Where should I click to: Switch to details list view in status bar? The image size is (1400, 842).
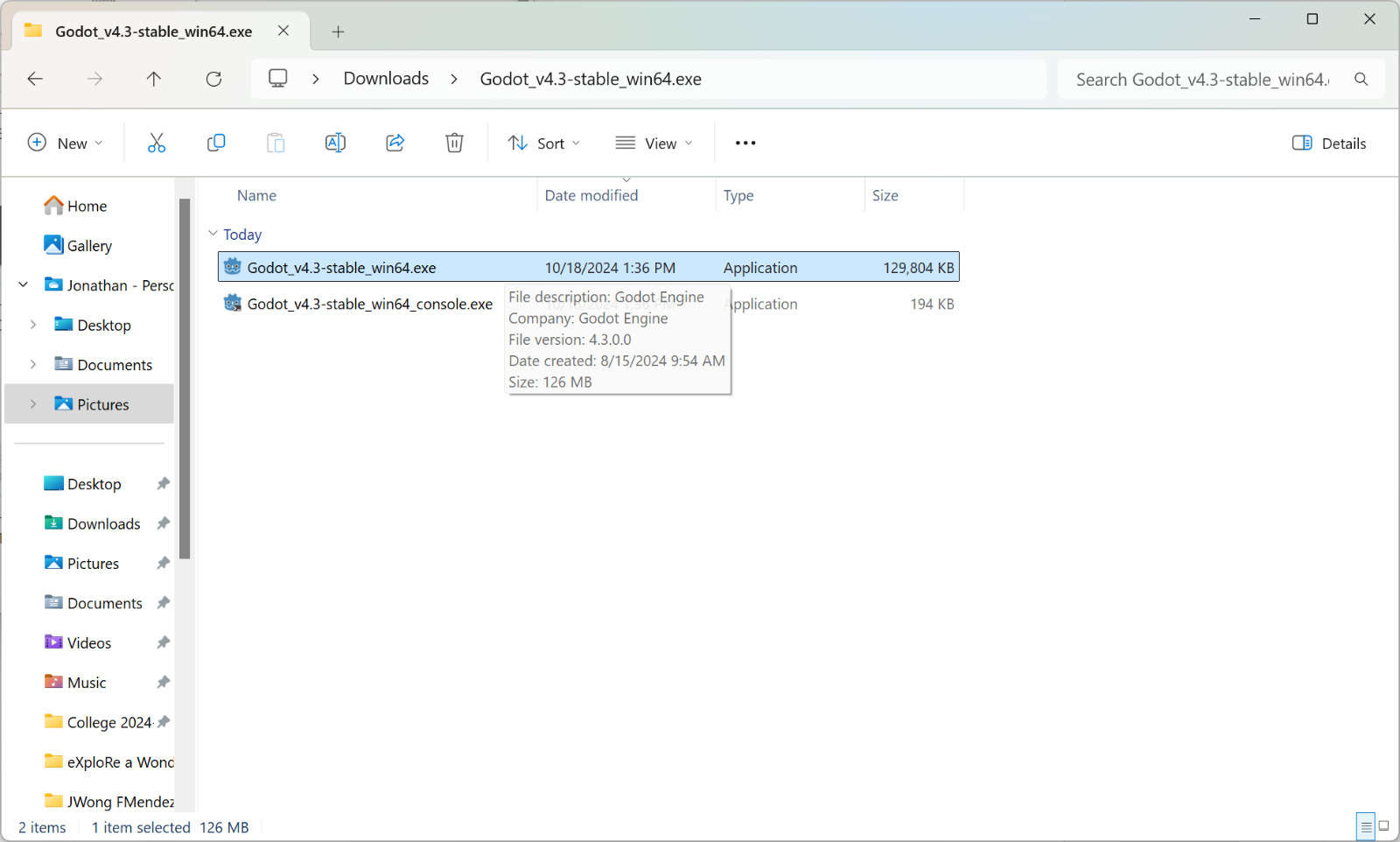[1366, 826]
